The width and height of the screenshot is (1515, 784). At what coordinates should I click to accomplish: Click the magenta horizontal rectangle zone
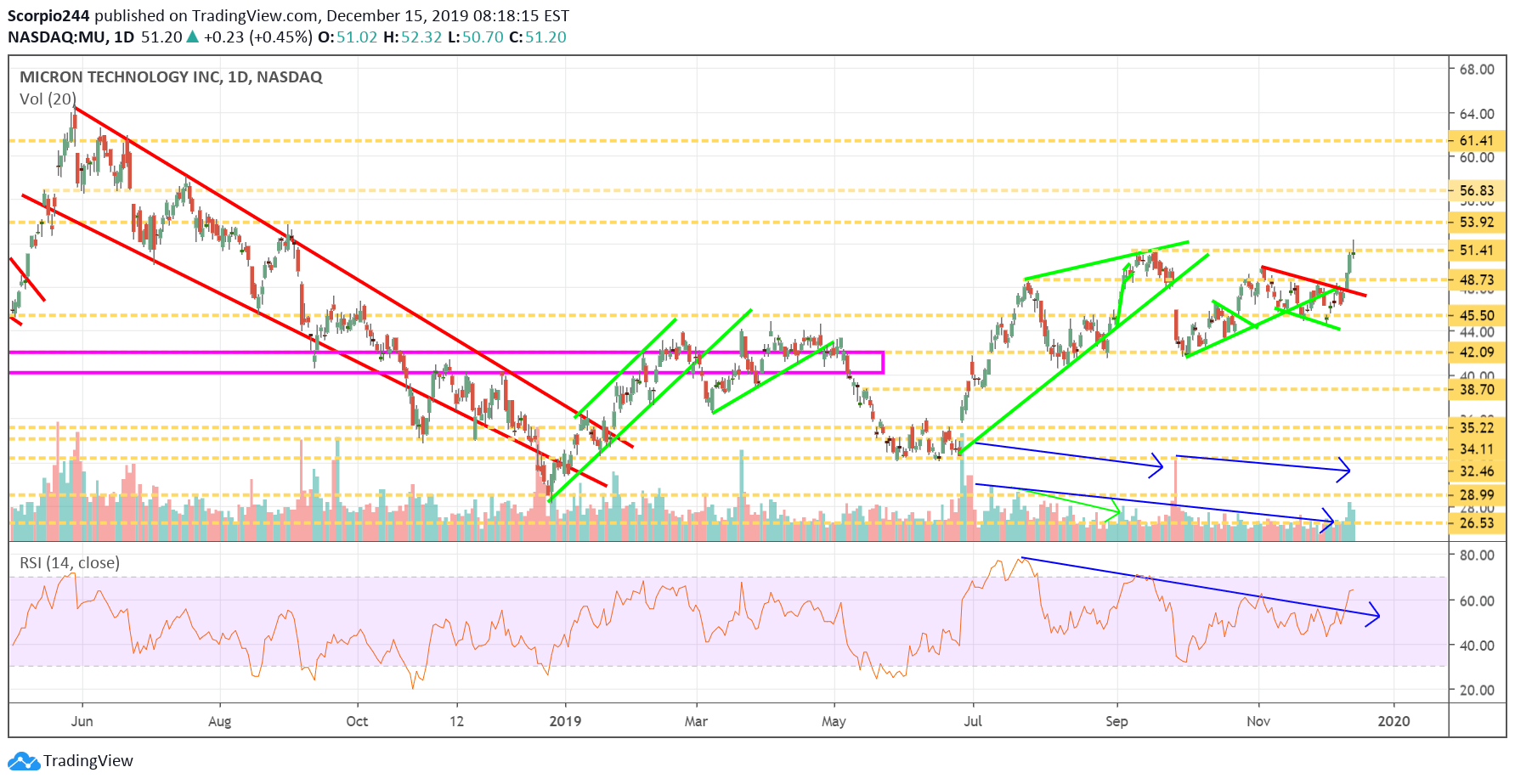(x=447, y=363)
